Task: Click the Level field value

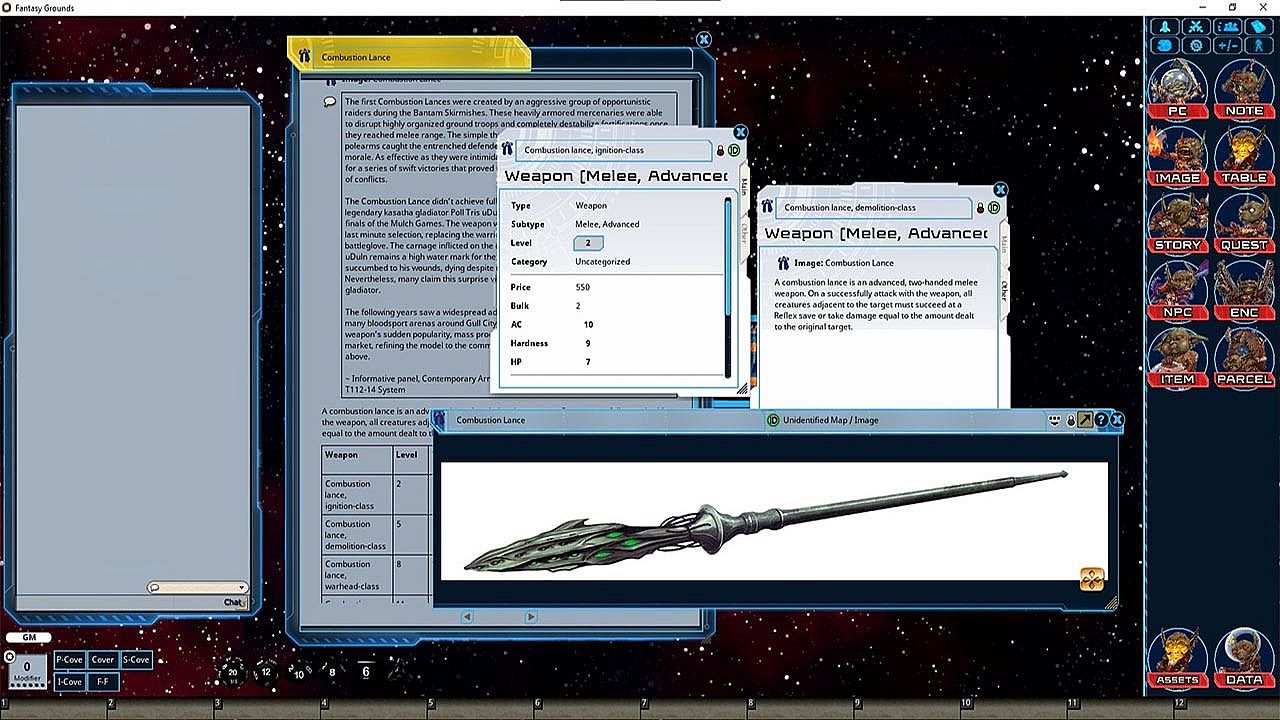Action: (x=588, y=243)
